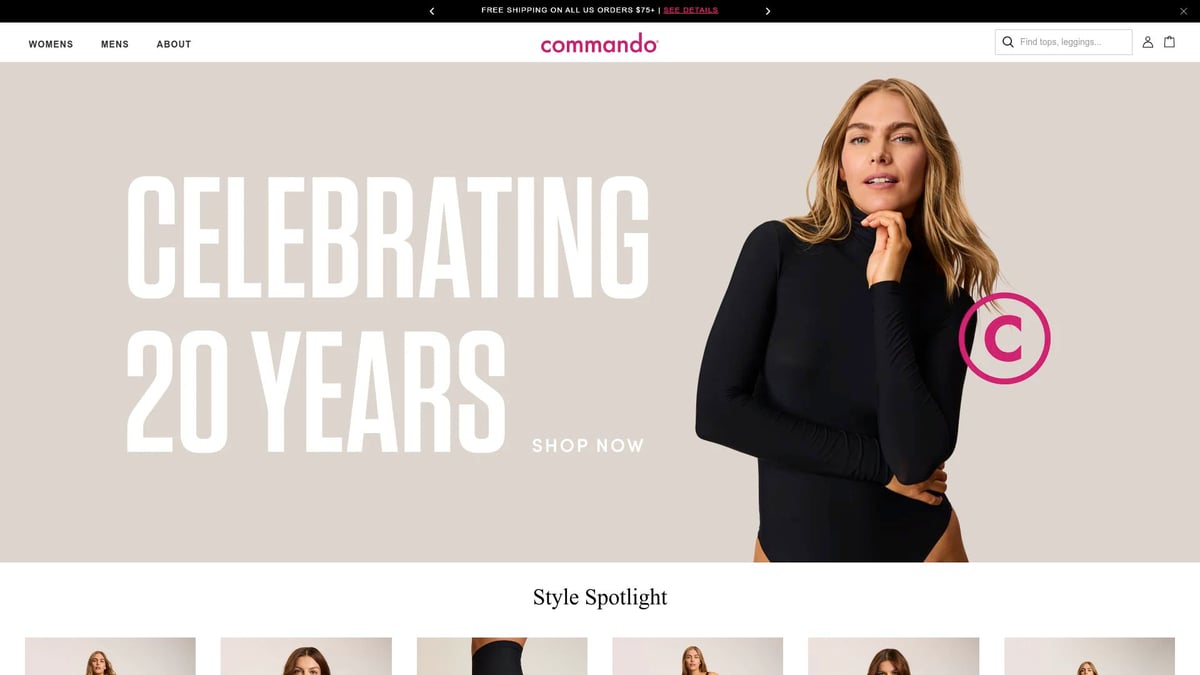Open the shopping bag icon

tap(1169, 42)
